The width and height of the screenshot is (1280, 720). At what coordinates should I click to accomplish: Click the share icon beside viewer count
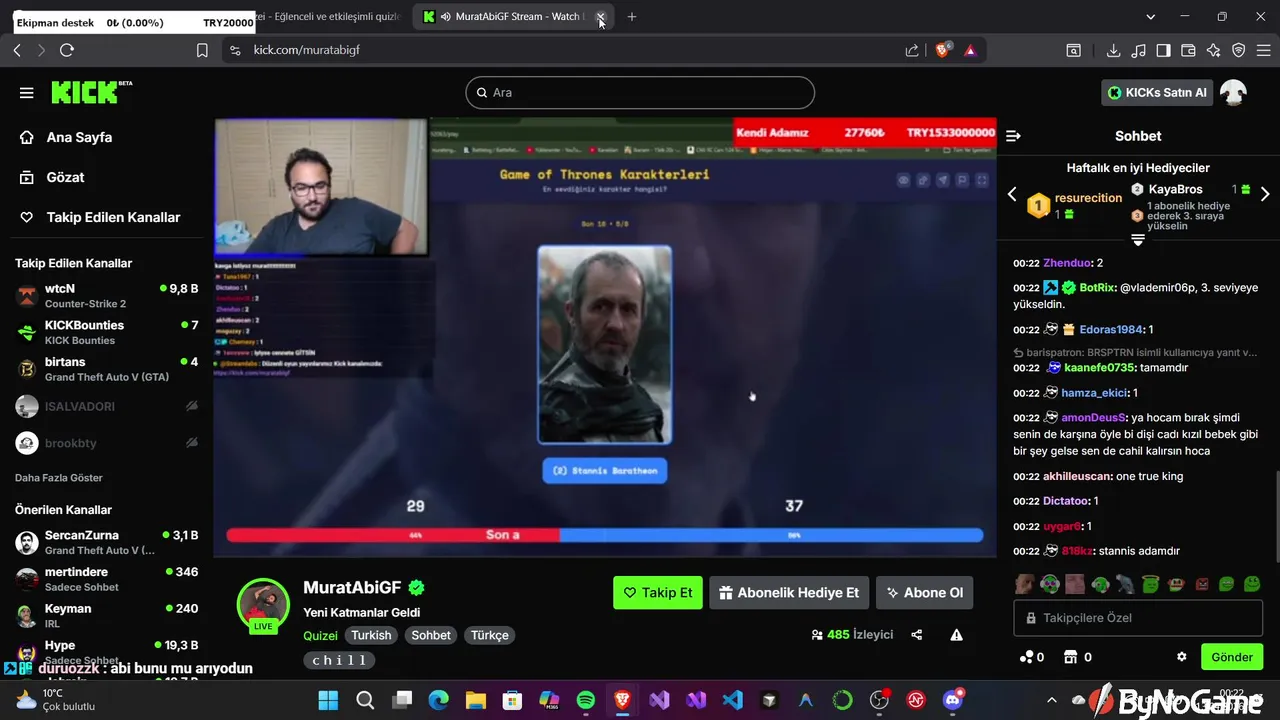tap(916, 635)
